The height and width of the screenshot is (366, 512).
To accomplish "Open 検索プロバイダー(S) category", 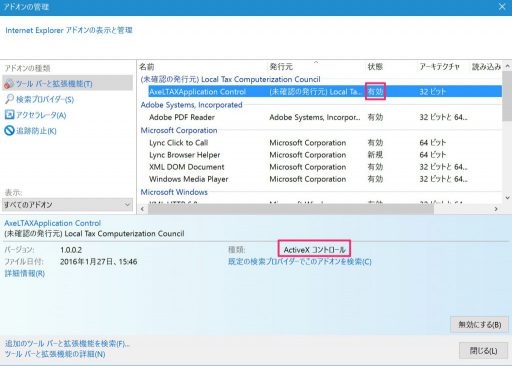I will click(x=45, y=99).
